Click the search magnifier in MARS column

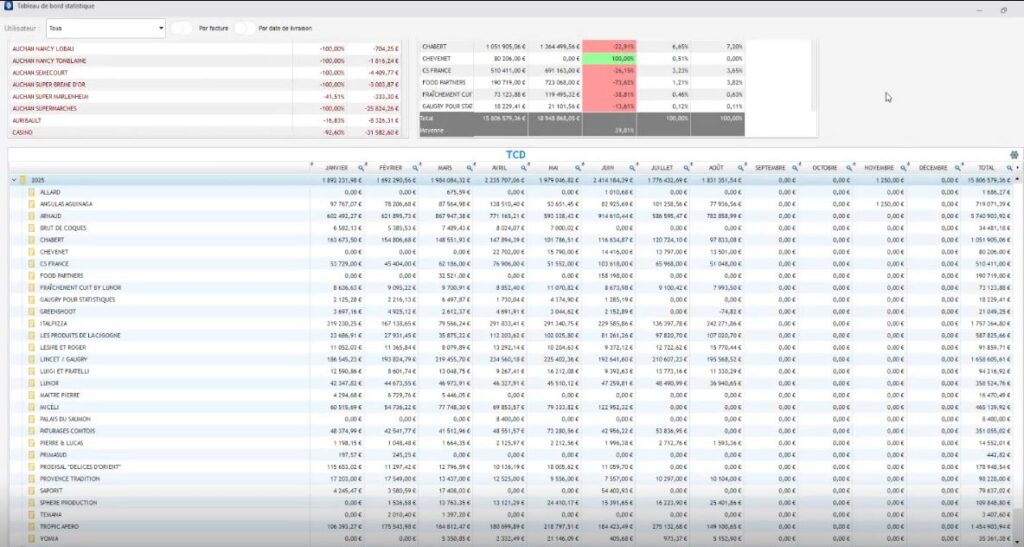(470, 168)
